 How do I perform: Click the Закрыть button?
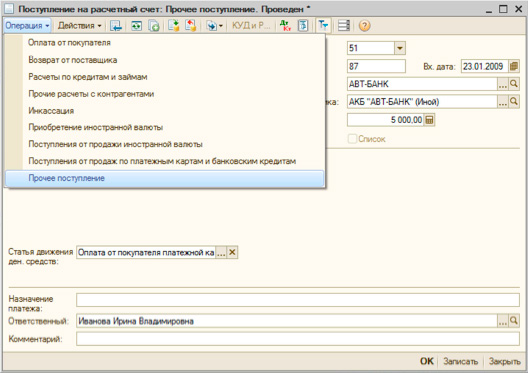coord(504,361)
